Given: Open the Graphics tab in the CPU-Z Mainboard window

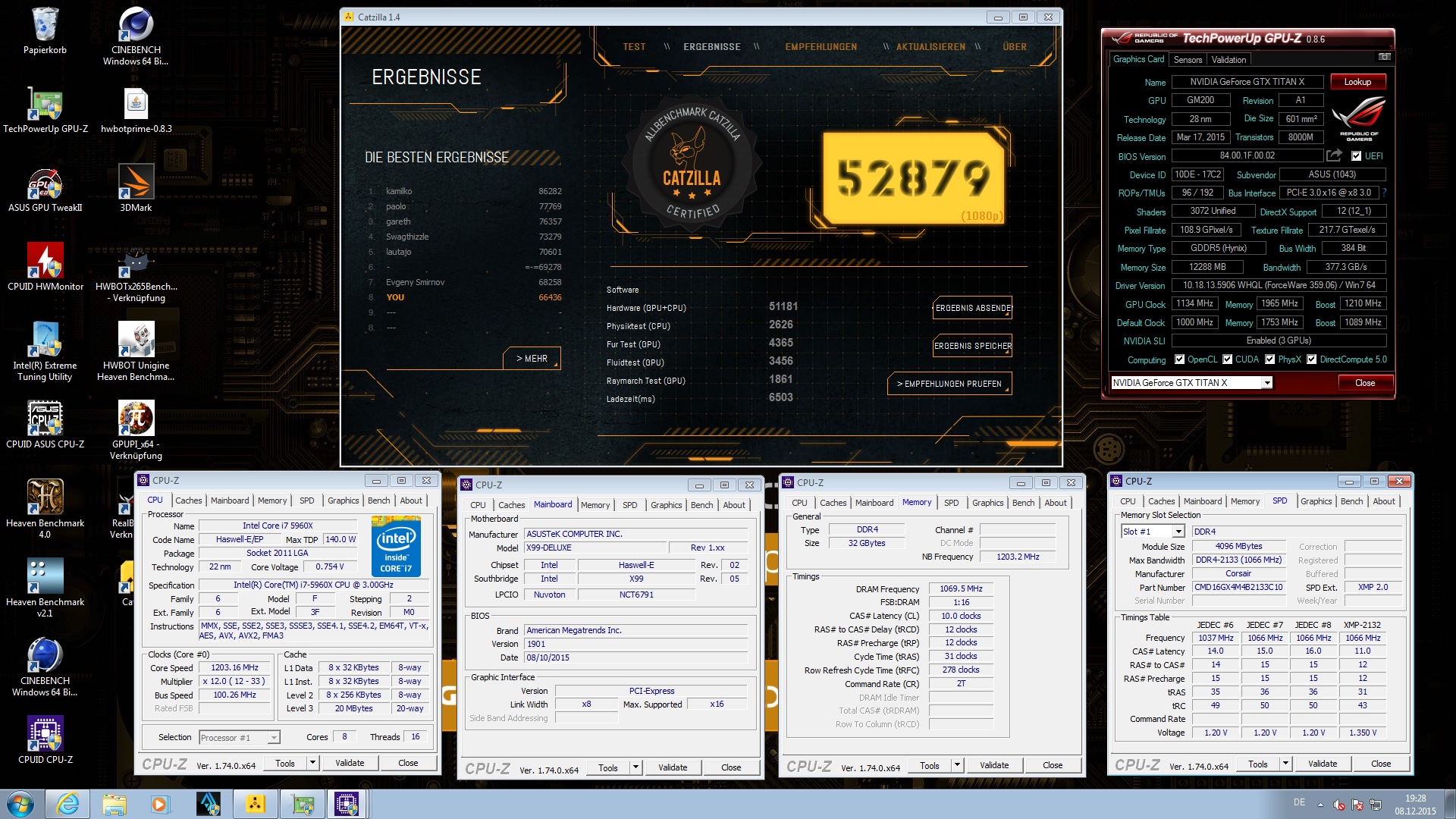Looking at the screenshot, I should 666,505.
